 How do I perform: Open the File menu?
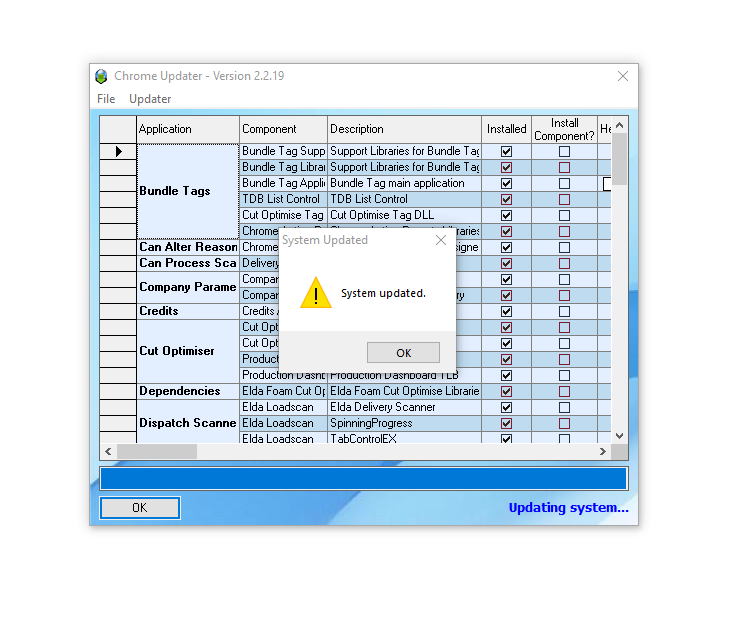pyautogui.click(x=106, y=99)
